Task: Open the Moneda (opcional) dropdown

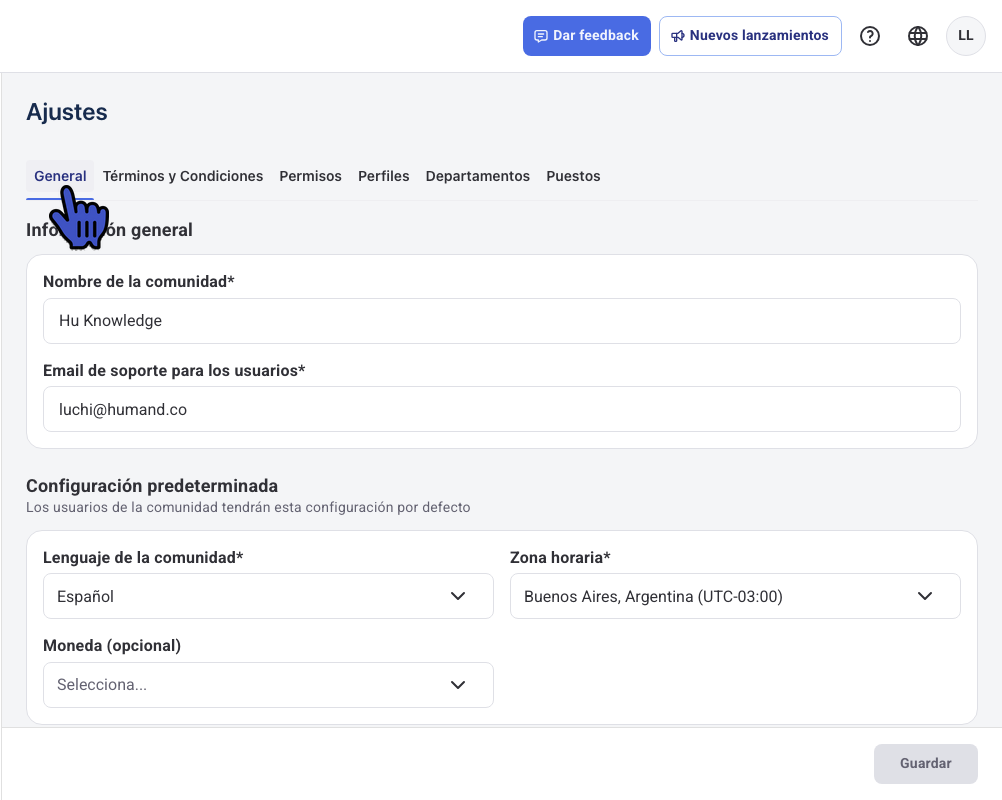Action: point(268,685)
